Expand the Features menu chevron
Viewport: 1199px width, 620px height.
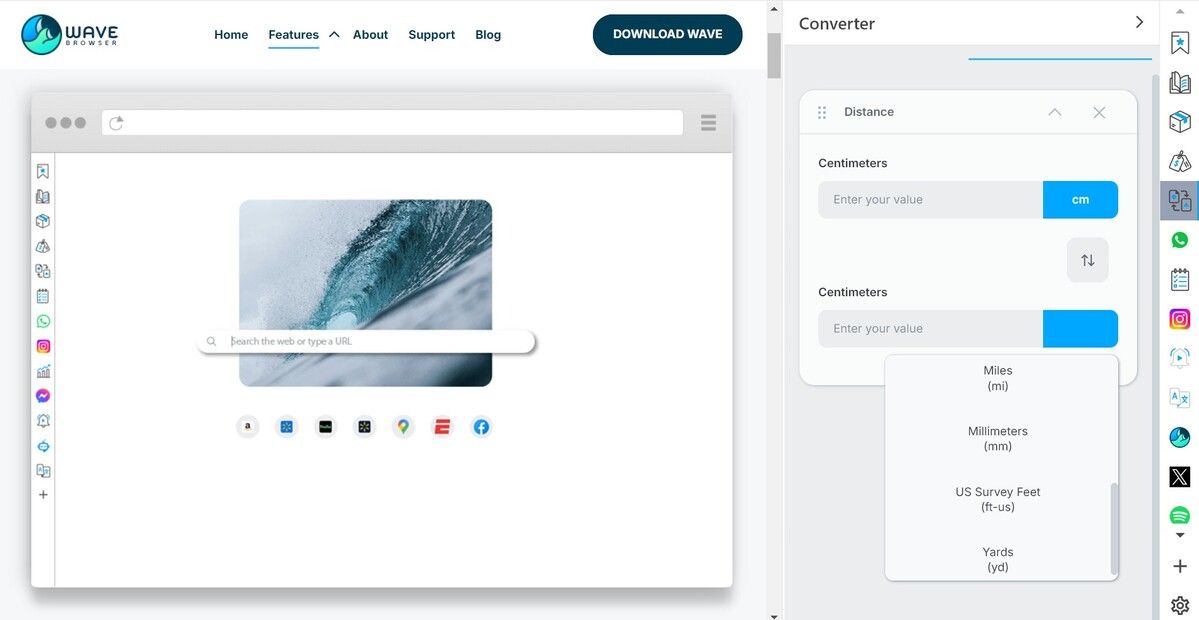tap(334, 35)
